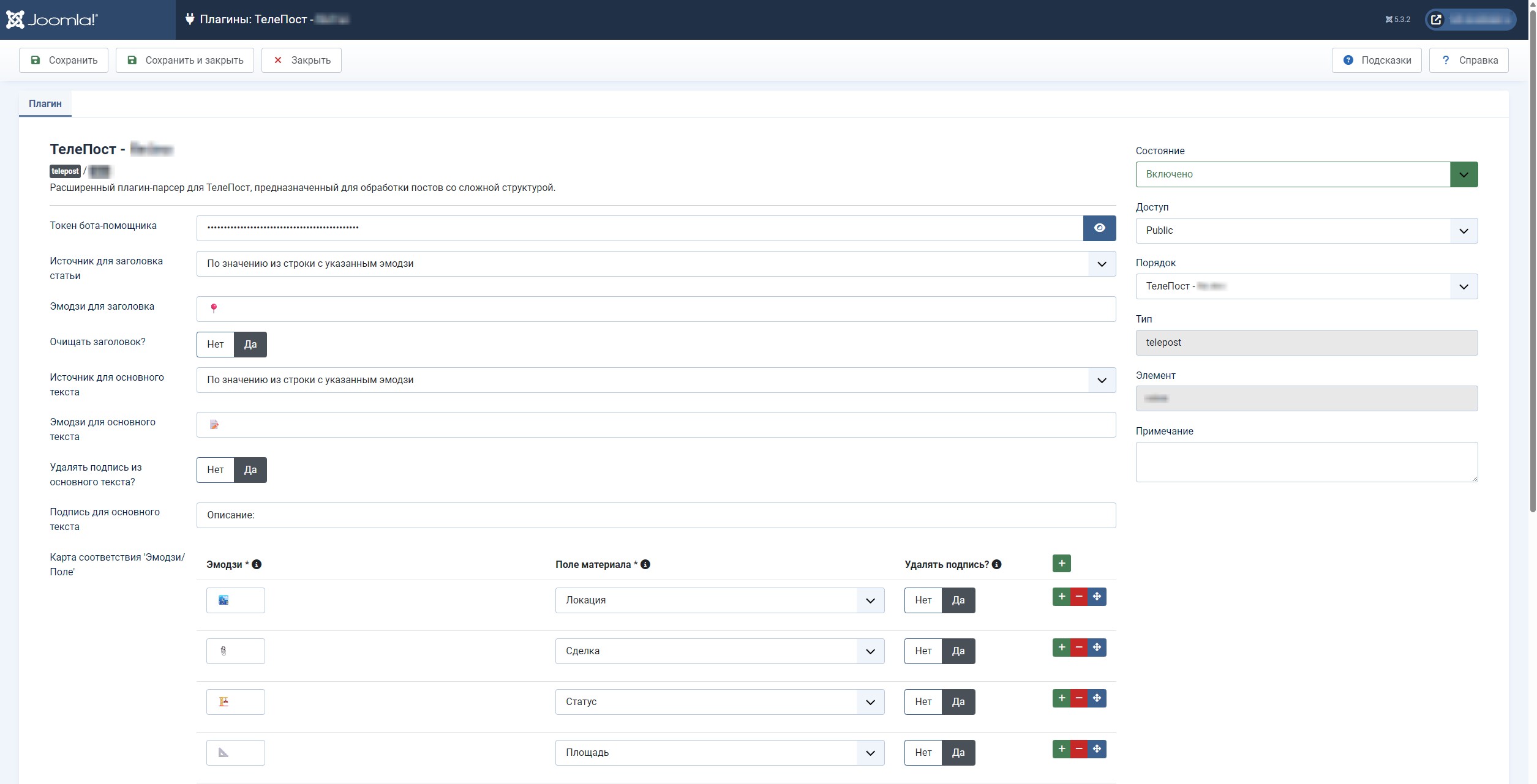
Task: Open the Состояние dropdown
Action: pyautogui.click(x=1306, y=174)
